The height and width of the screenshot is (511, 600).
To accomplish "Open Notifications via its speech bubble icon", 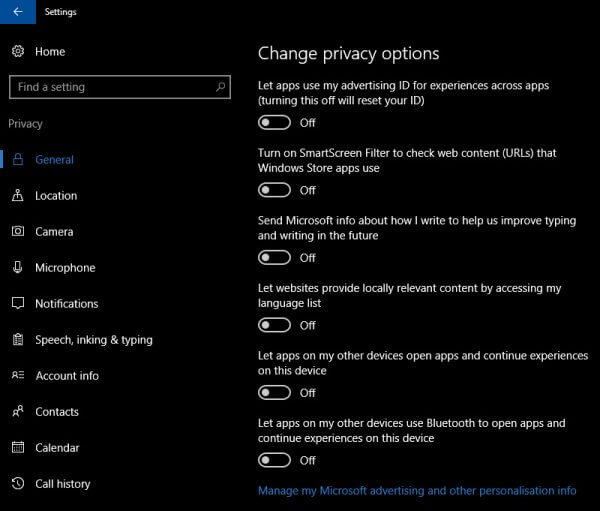I will coord(18,303).
